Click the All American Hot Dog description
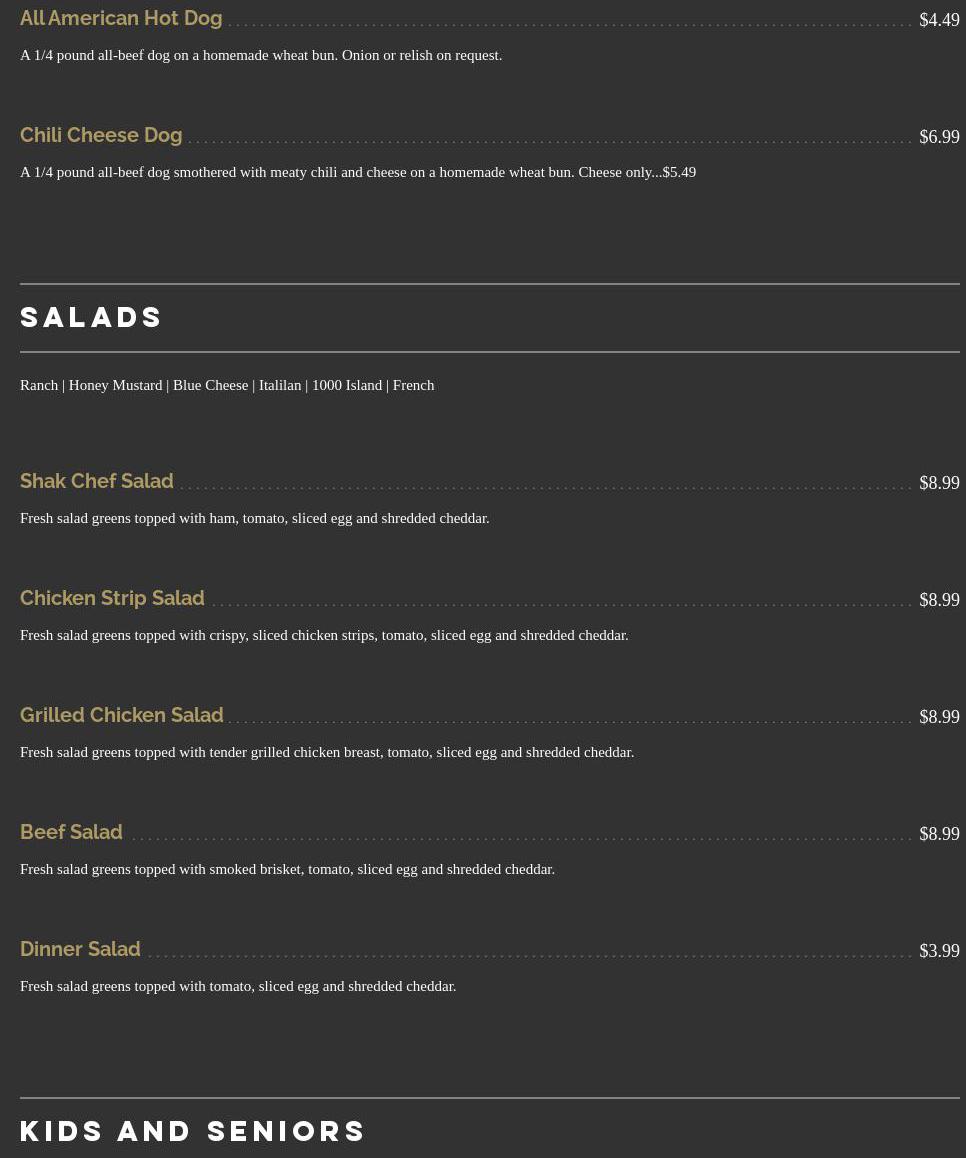966x1158 pixels. click(x=261, y=55)
